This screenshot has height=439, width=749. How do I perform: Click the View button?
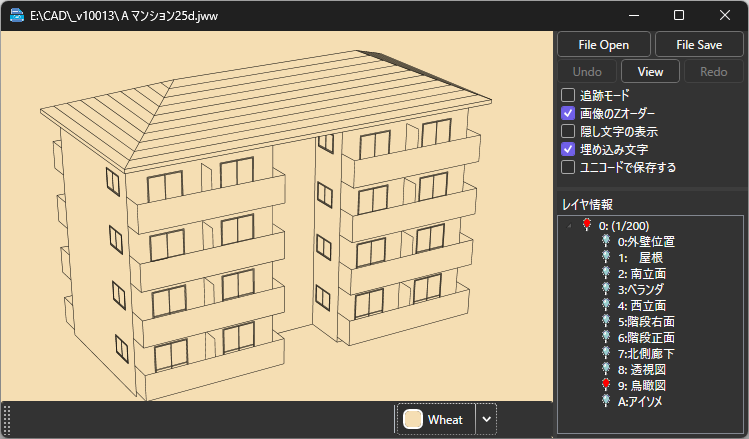point(650,72)
